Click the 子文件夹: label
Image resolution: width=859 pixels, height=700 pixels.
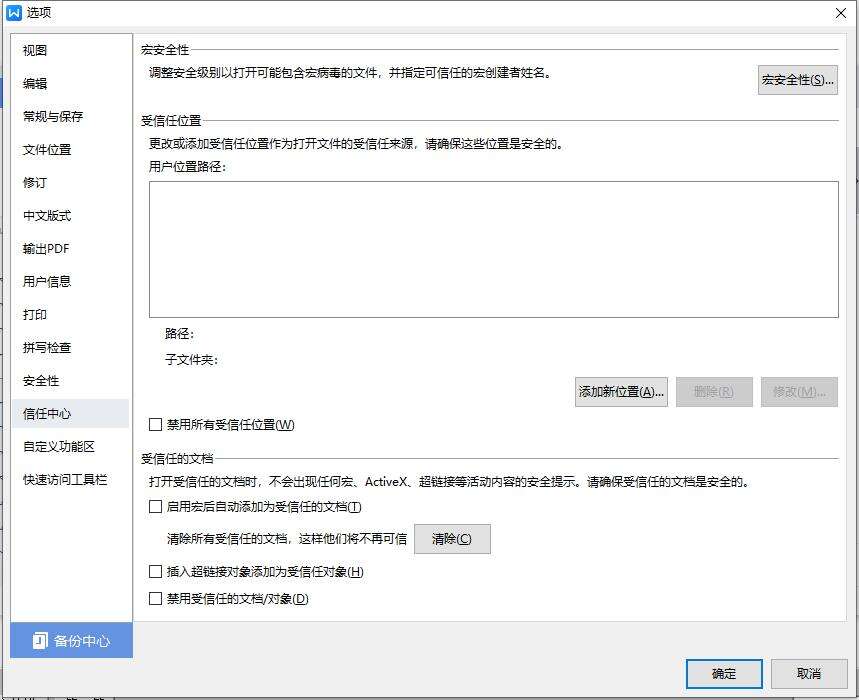[x=191, y=359]
